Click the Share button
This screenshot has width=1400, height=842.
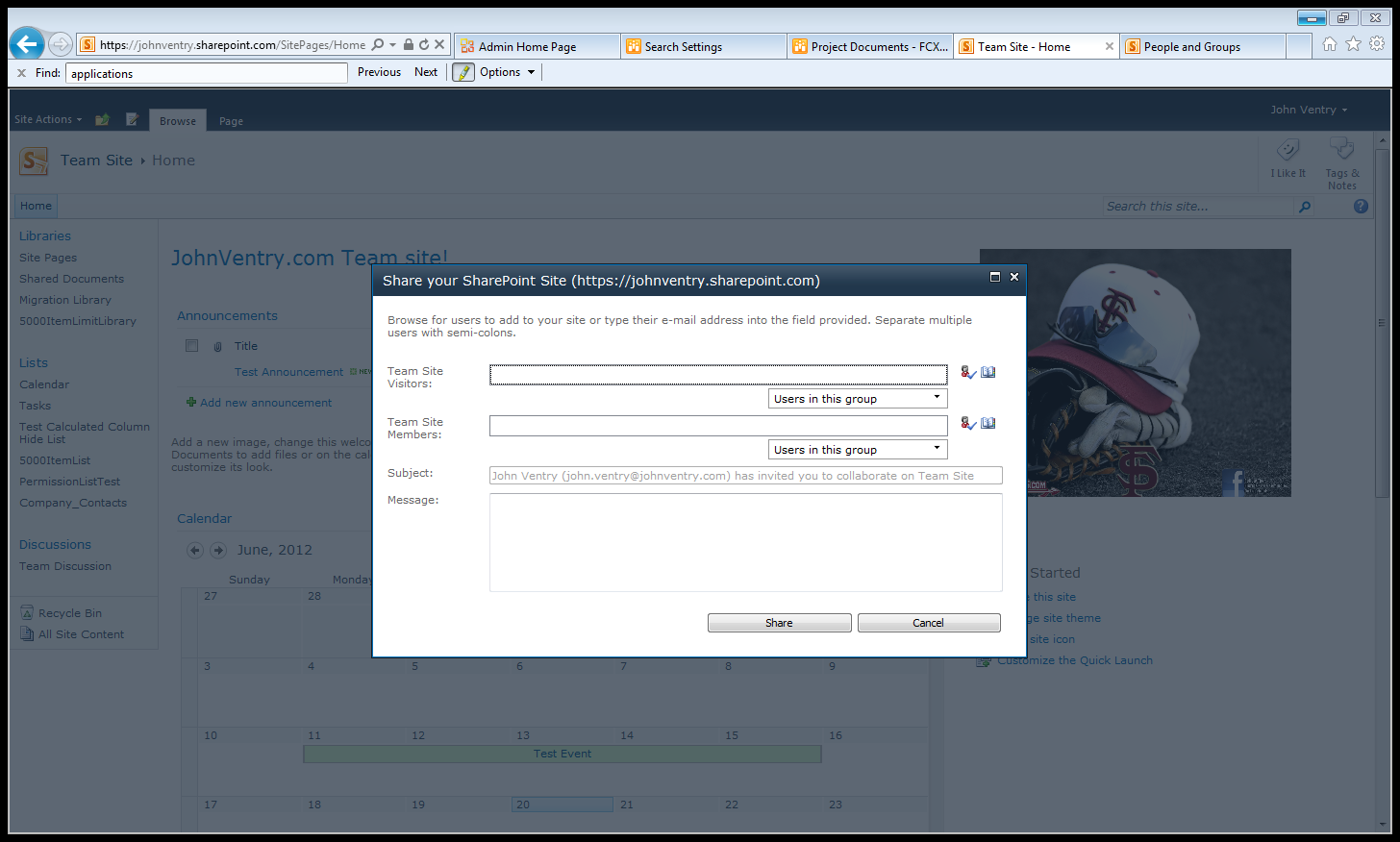[779, 622]
